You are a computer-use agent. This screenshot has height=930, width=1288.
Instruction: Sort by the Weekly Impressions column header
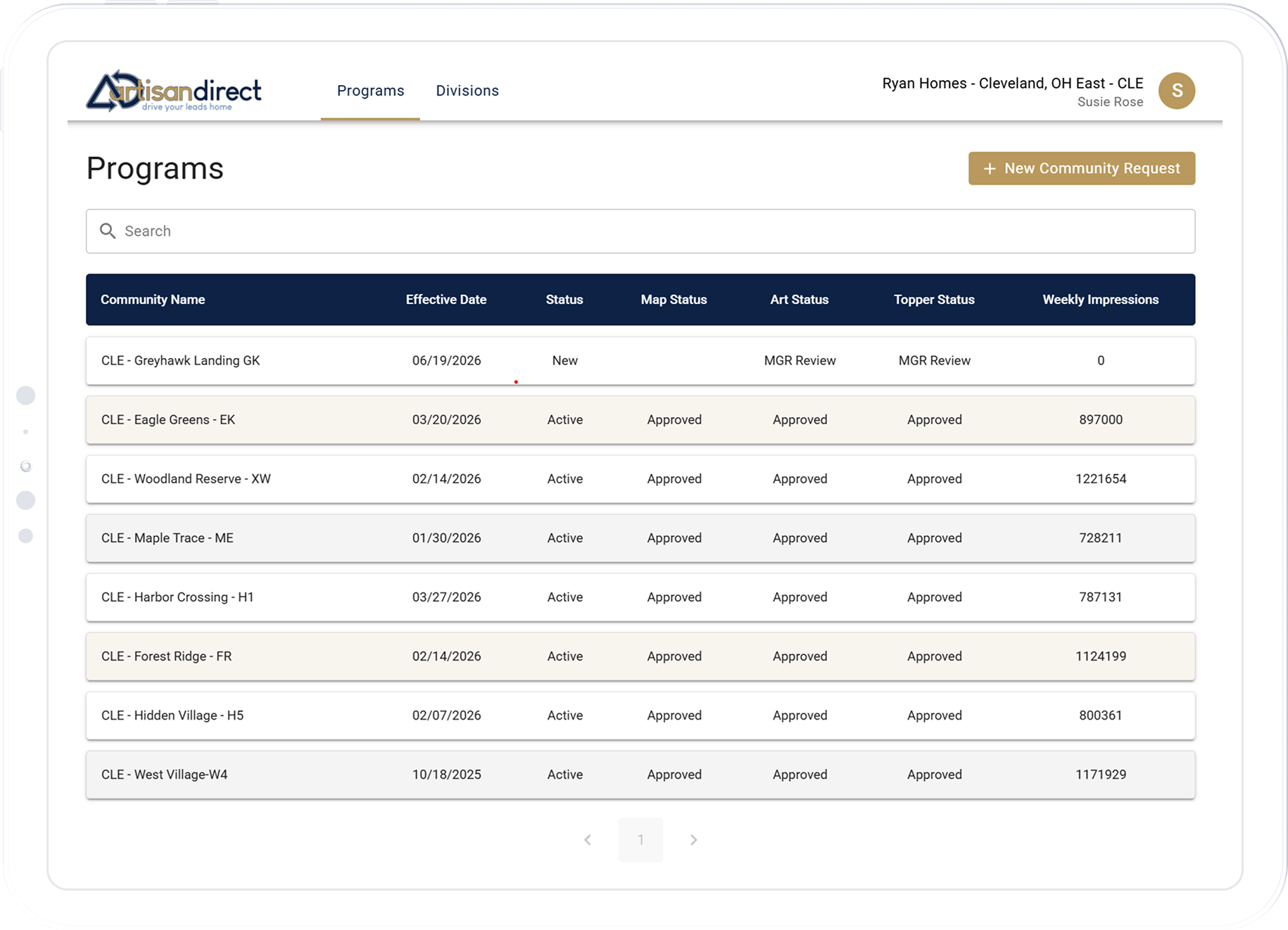pos(1101,299)
